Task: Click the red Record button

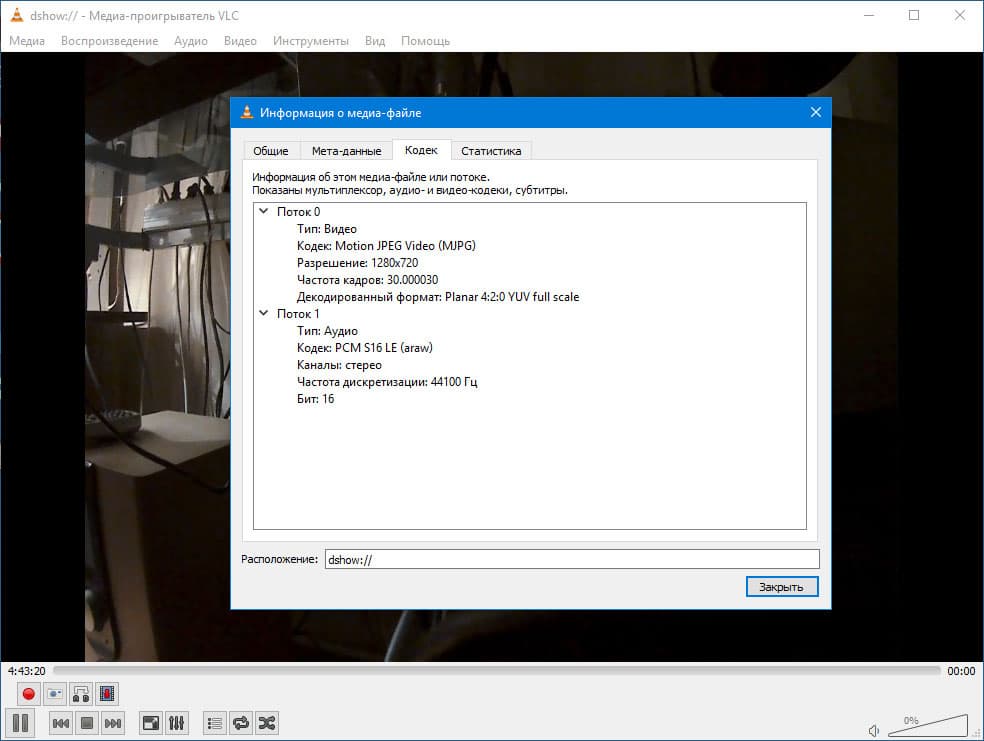Action: pyautogui.click(x=28, y=694)
